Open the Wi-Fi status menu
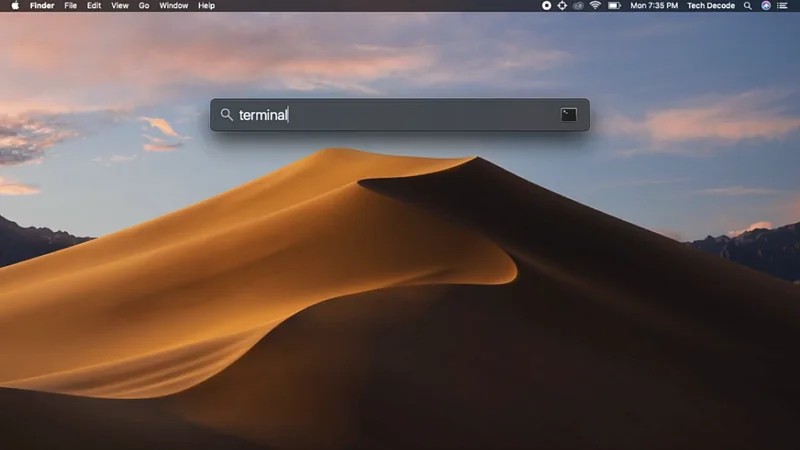The height and width of the screenshot is (450, 800). [x=595, y=6]
